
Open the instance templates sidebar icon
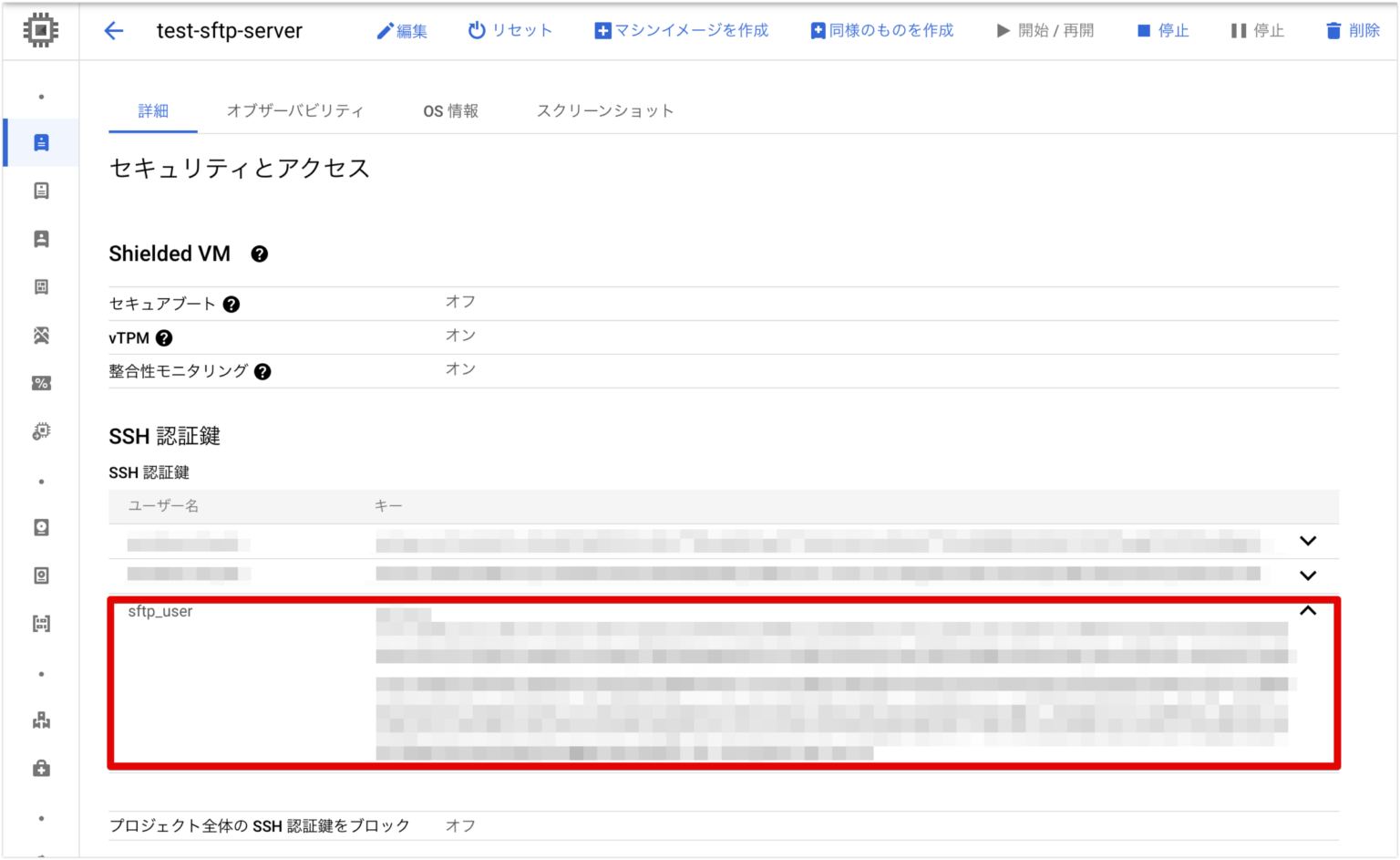pyautogui.click(x=40, y=191)
